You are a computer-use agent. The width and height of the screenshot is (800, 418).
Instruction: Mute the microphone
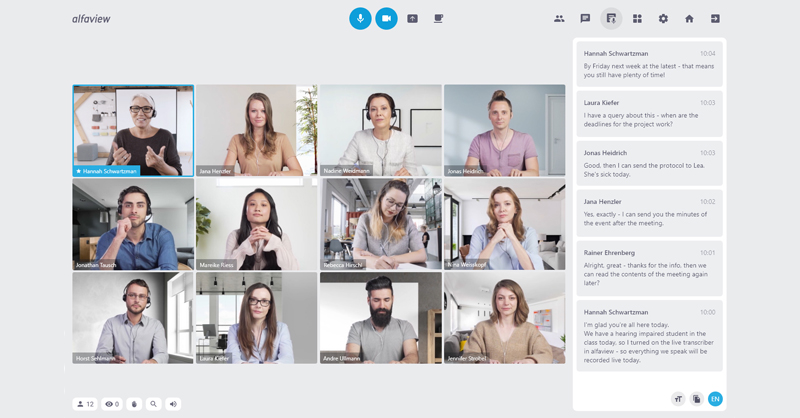[x=360, y=18]
